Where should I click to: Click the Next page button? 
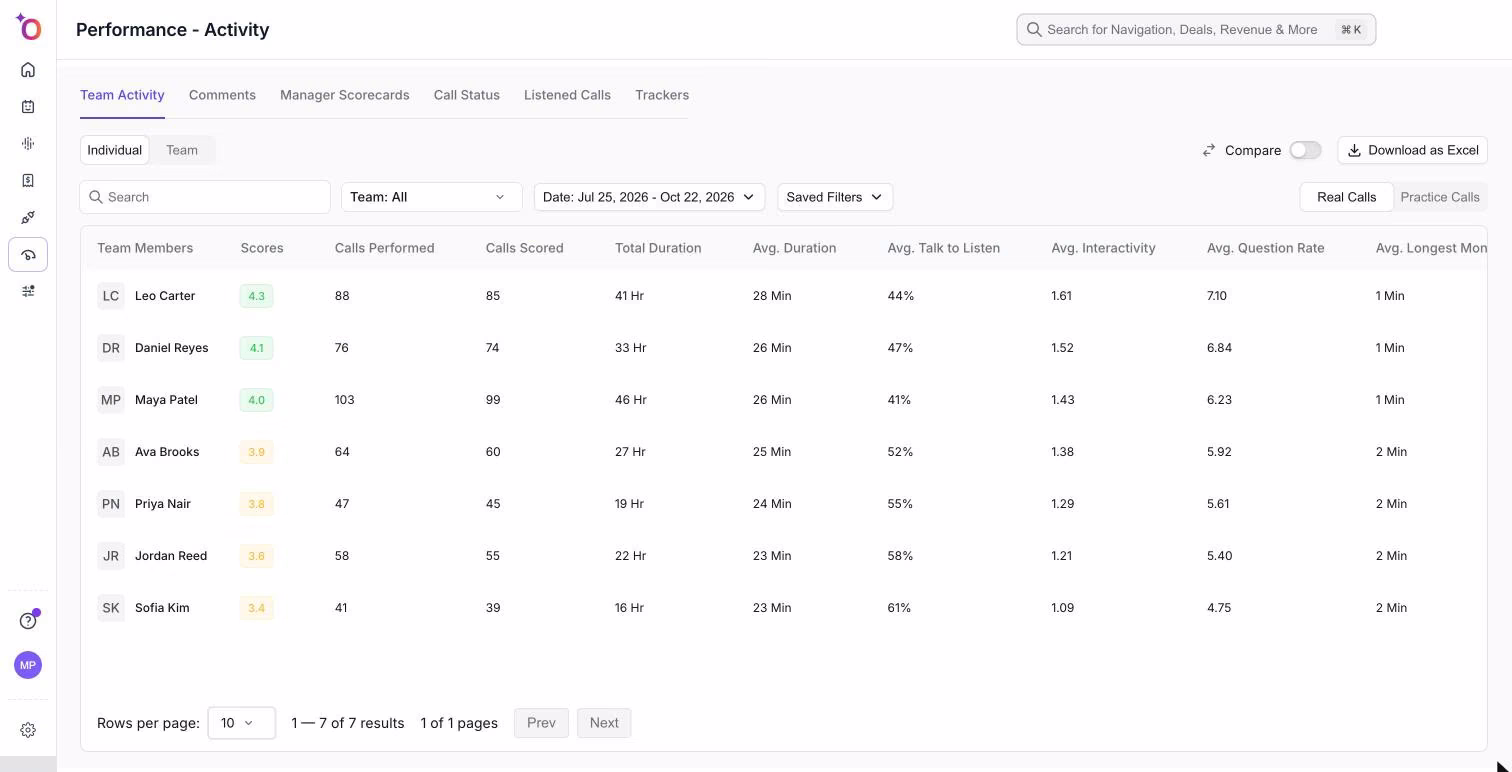[x=604, y=723]
